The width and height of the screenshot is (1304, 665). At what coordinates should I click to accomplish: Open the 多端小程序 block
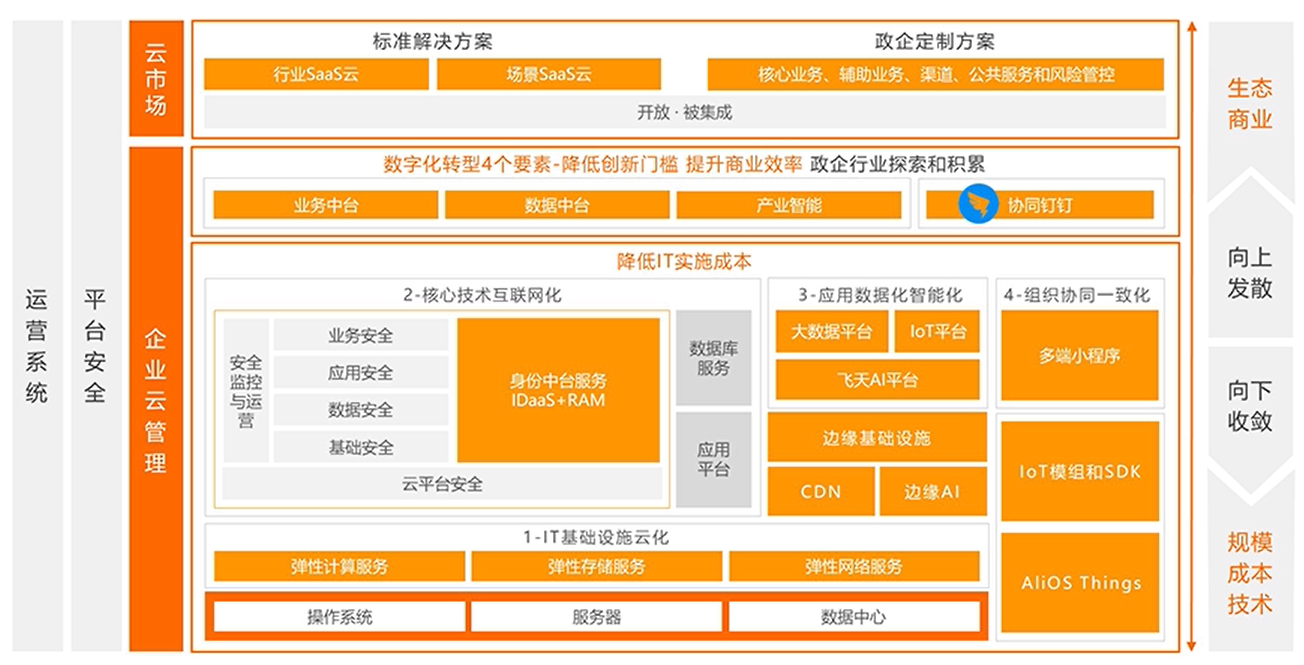[x=1080, y=355]
